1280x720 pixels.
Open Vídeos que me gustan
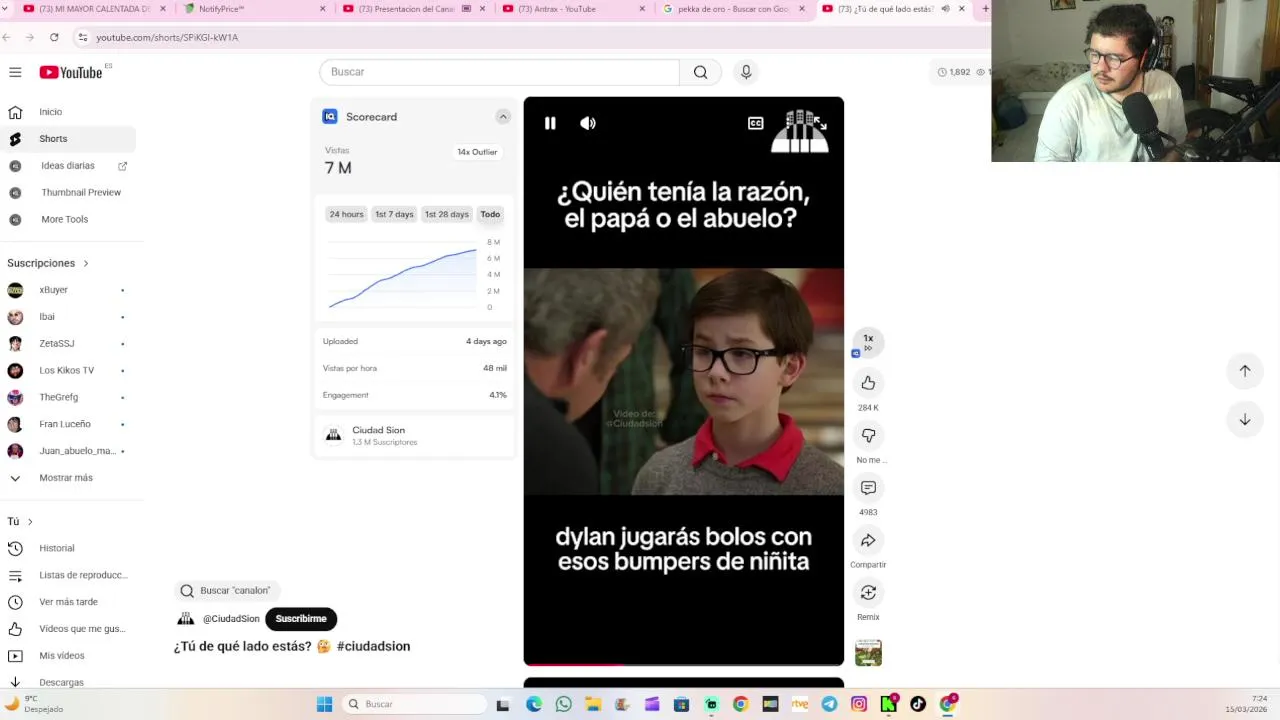tap(82, 629)
